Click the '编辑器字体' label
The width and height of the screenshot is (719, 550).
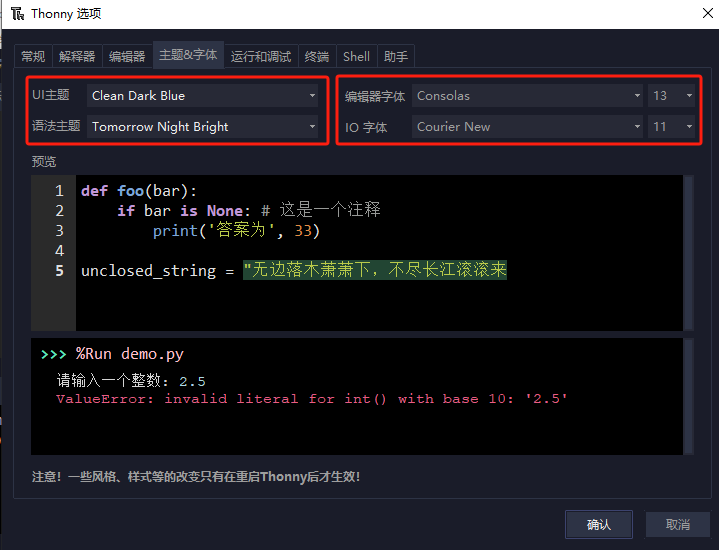coord(375,96)
